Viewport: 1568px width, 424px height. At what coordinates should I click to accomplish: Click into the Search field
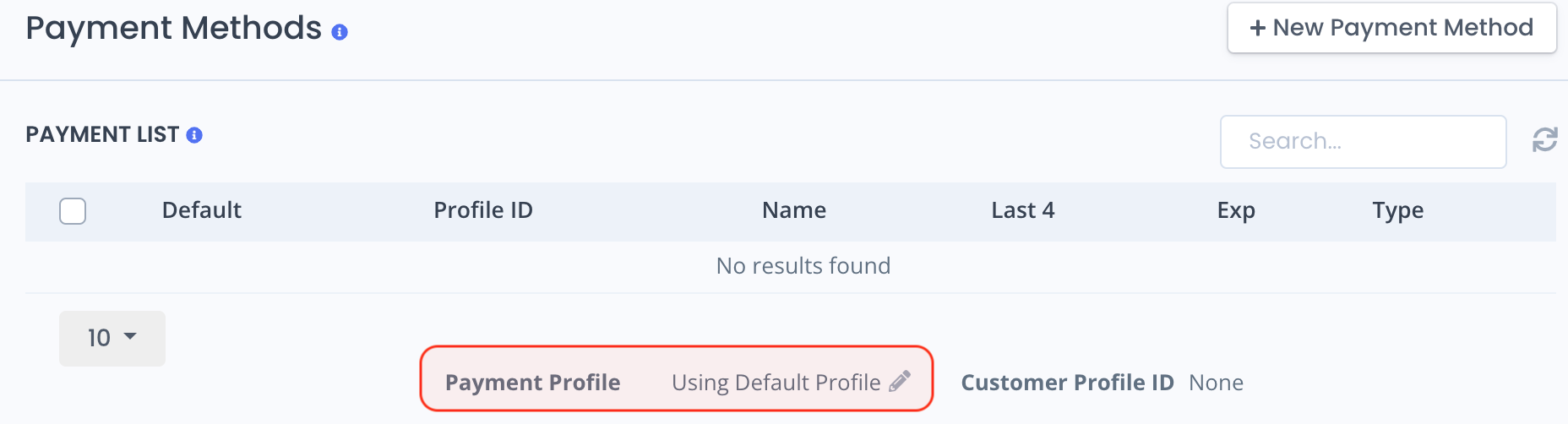[1363, 142]
